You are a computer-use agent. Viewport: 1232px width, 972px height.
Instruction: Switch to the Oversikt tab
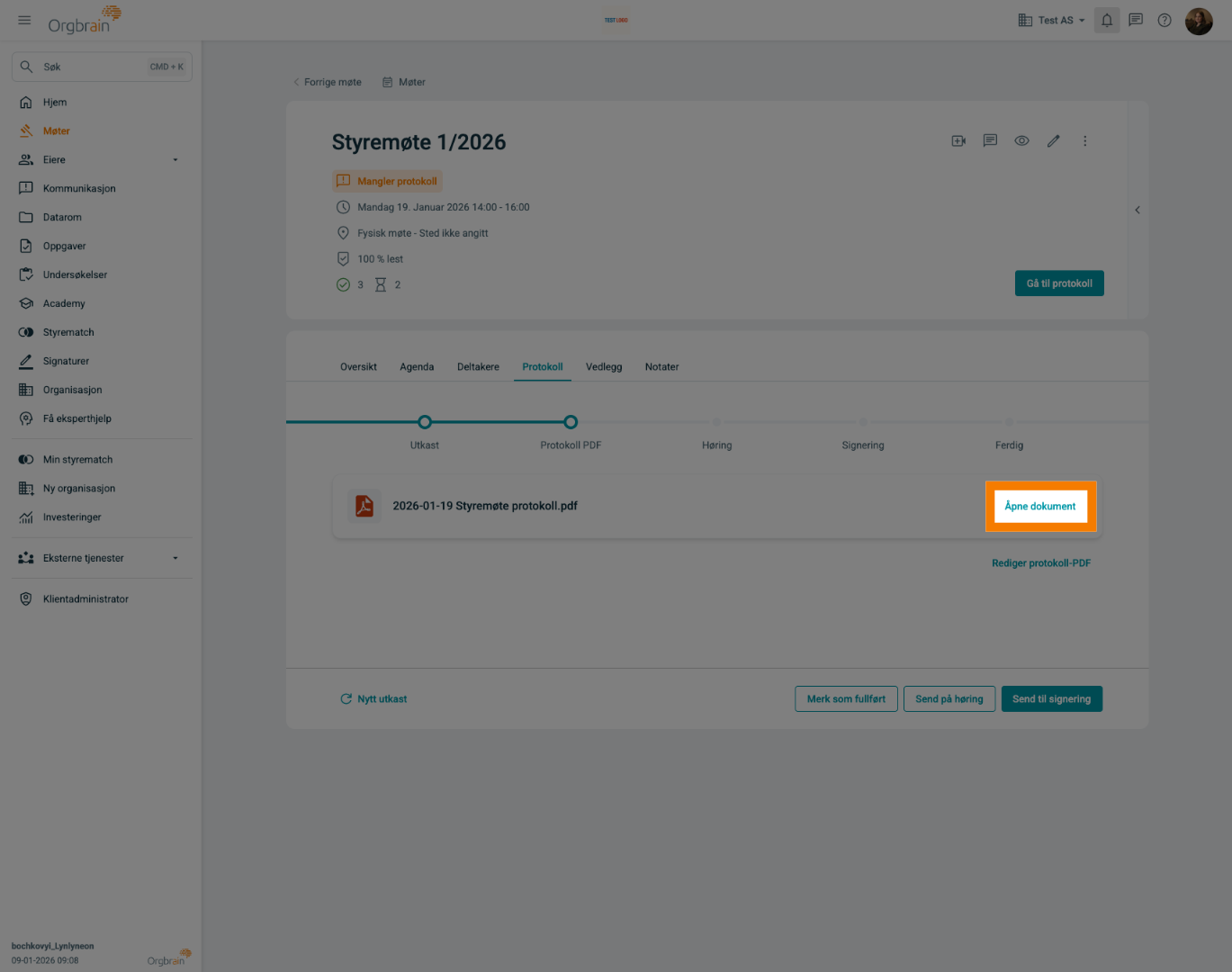[358, 367]
